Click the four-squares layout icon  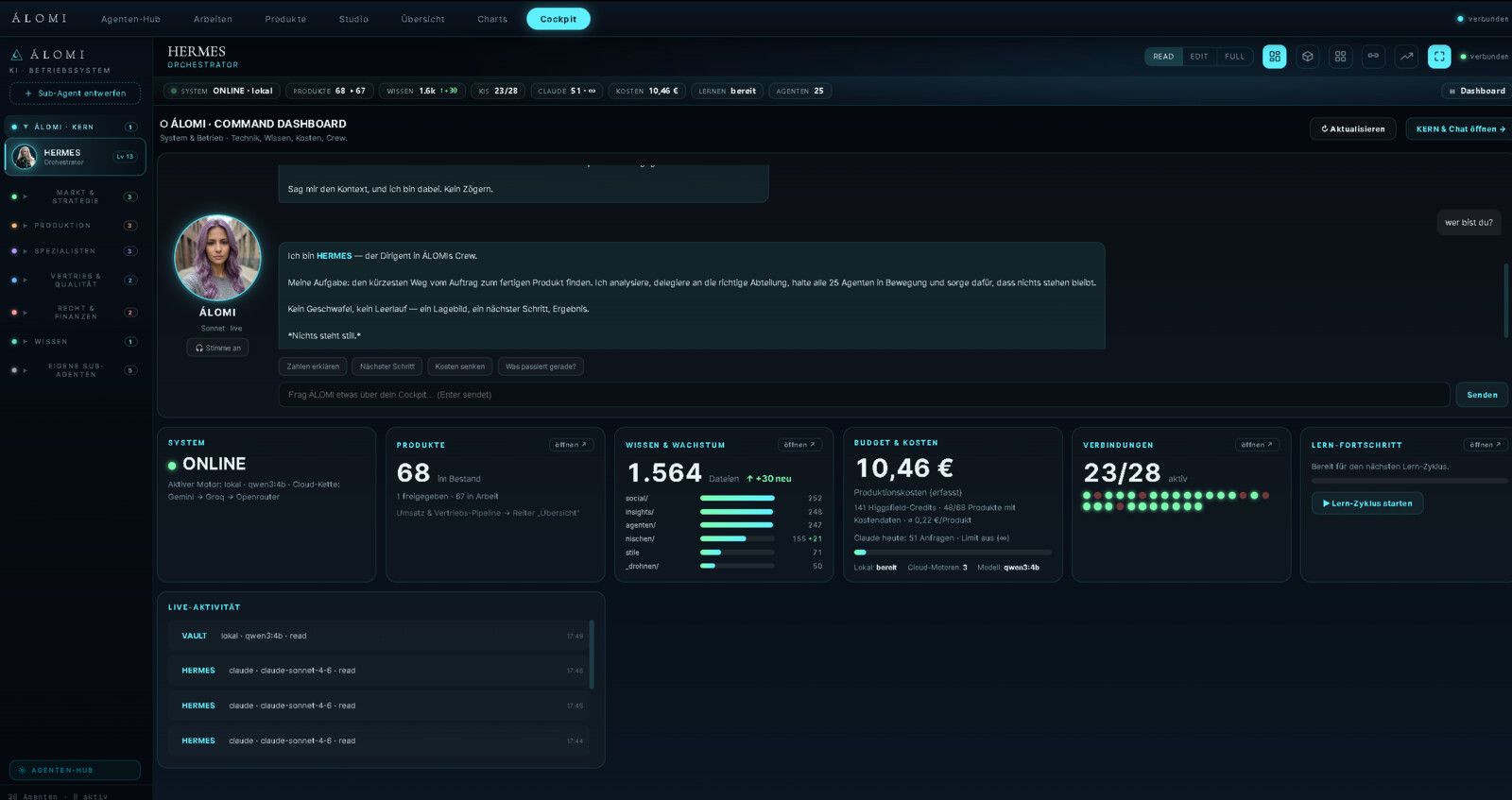pos(1340,57)
